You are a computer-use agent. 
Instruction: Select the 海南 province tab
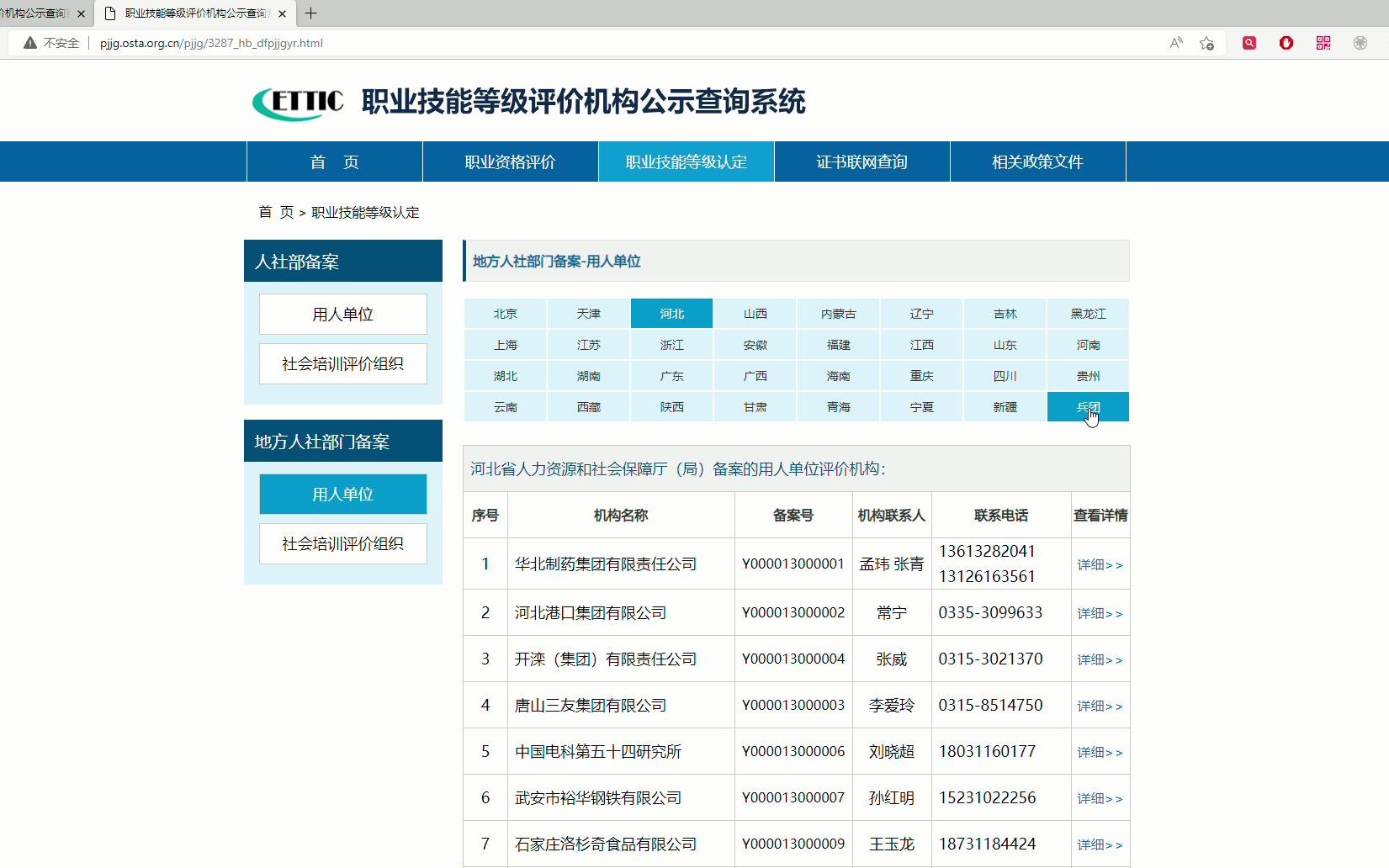click(x=839, y=376)
